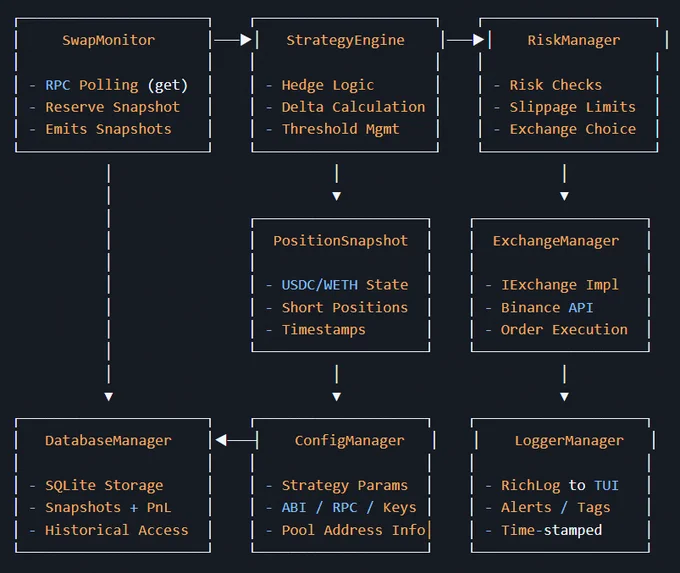Click the ExchangeManager box title
This screenshot has height=573, width=680.
click(556, 241)
